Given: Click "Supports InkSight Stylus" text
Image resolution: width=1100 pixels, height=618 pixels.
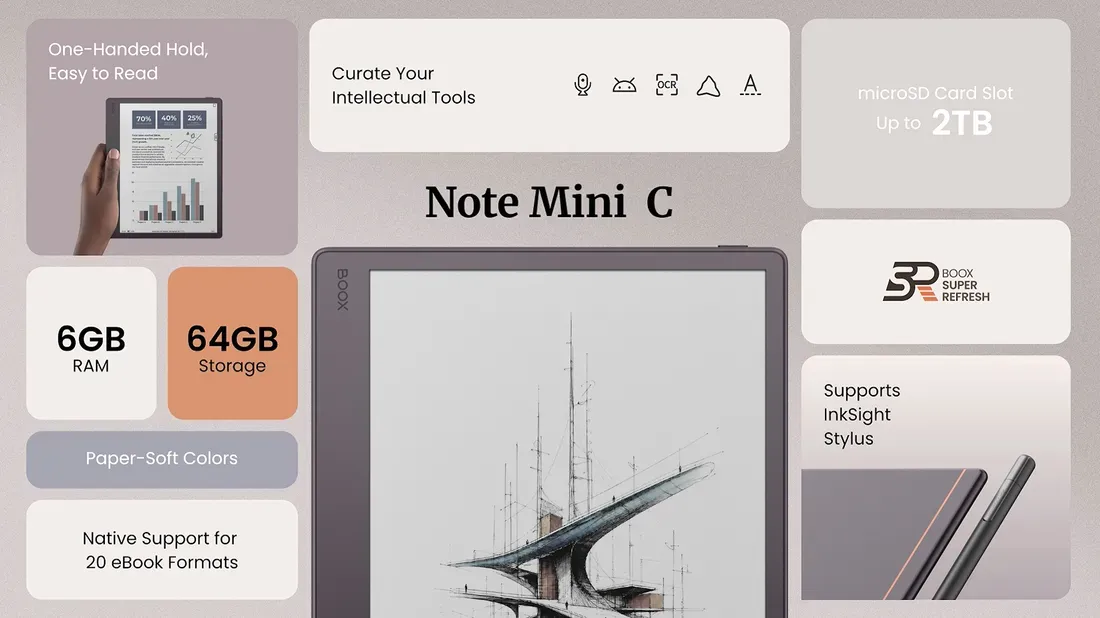Looking at the screenshot, I should pyautogui.click(x=861, y=415).
